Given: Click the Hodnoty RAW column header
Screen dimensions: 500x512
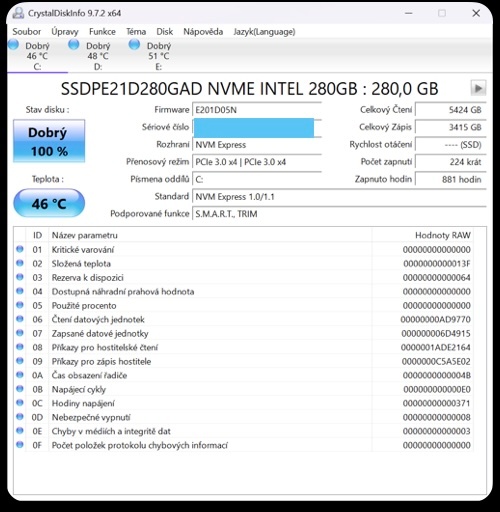Looking at the screenshot, I should [x=422, y=235].
